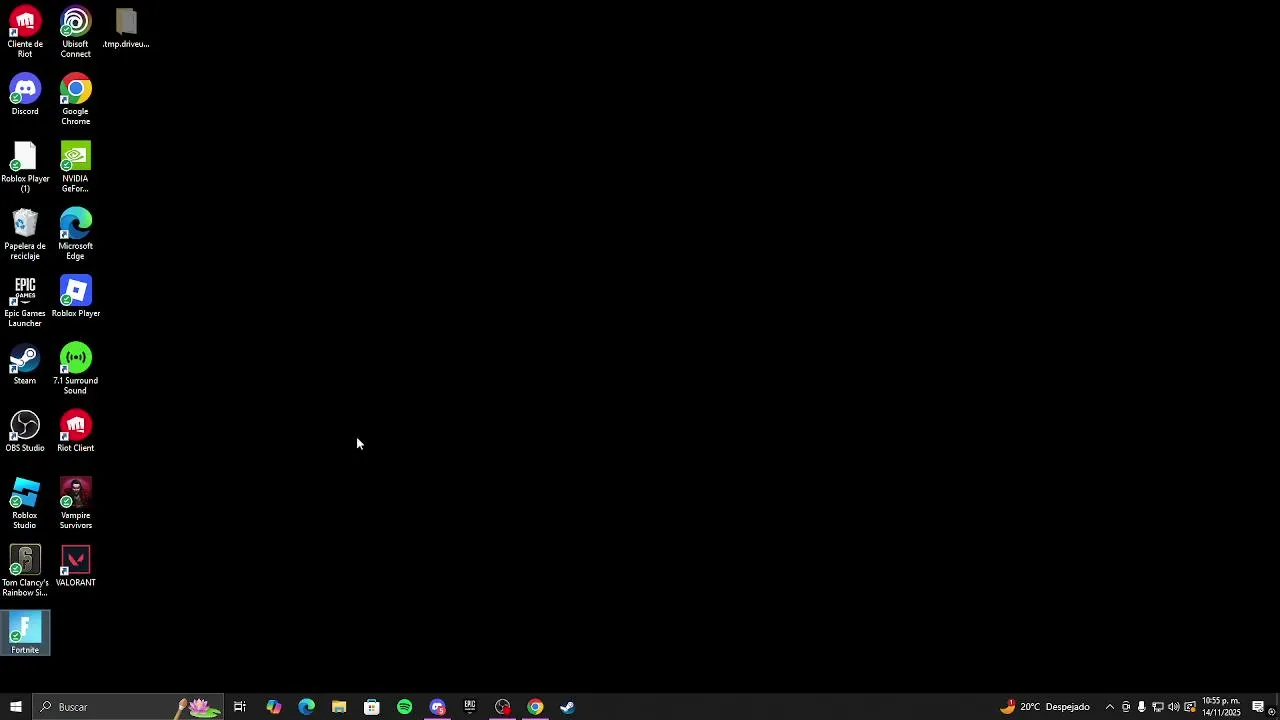
Task: Select the Google Chrome desktop shortcut
Action: (75, 100)
